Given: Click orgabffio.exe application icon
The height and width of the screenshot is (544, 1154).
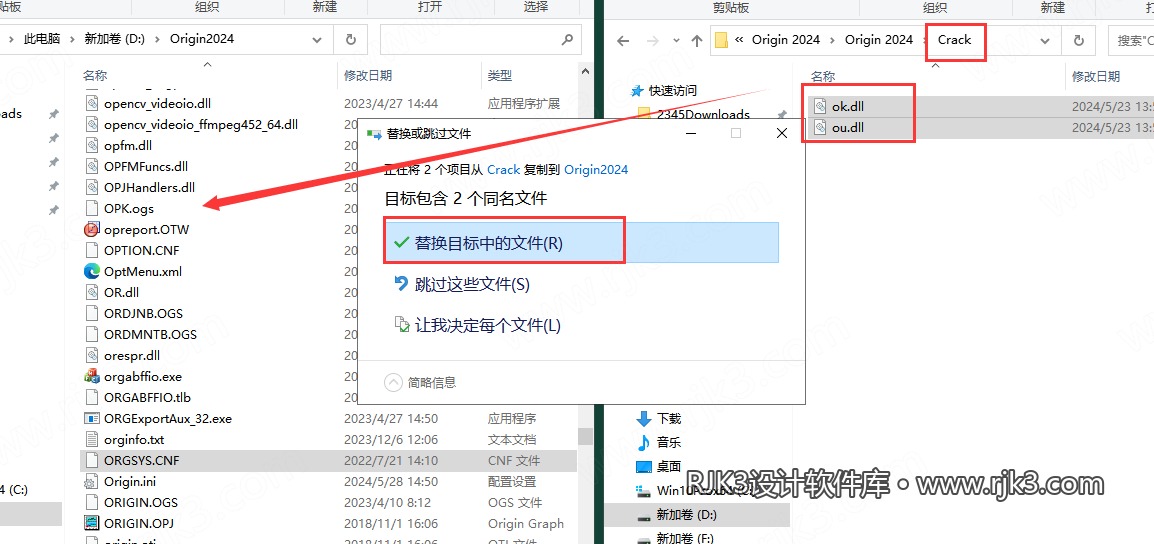Looking at the screenshot, I should (91, 376).
